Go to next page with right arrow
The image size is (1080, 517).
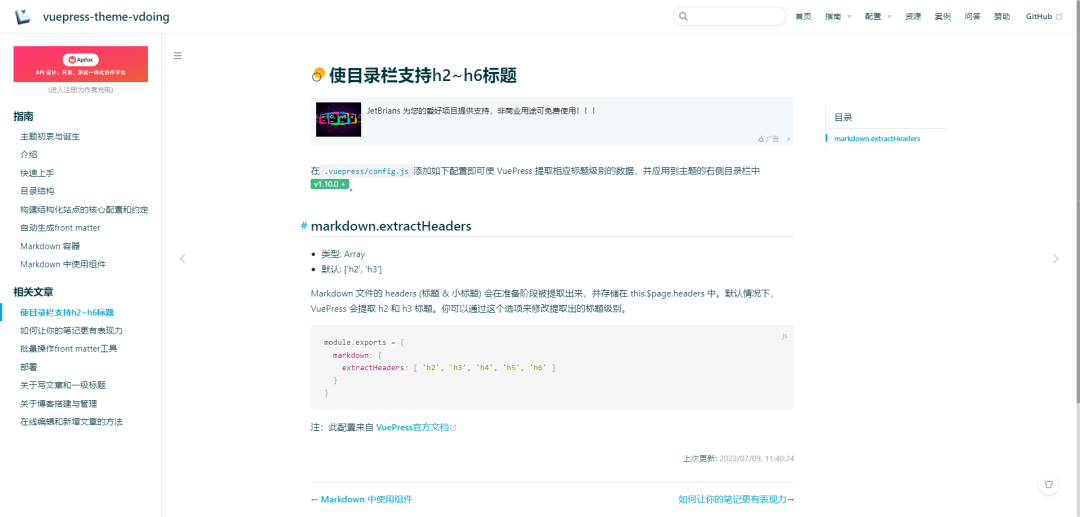1056,259
